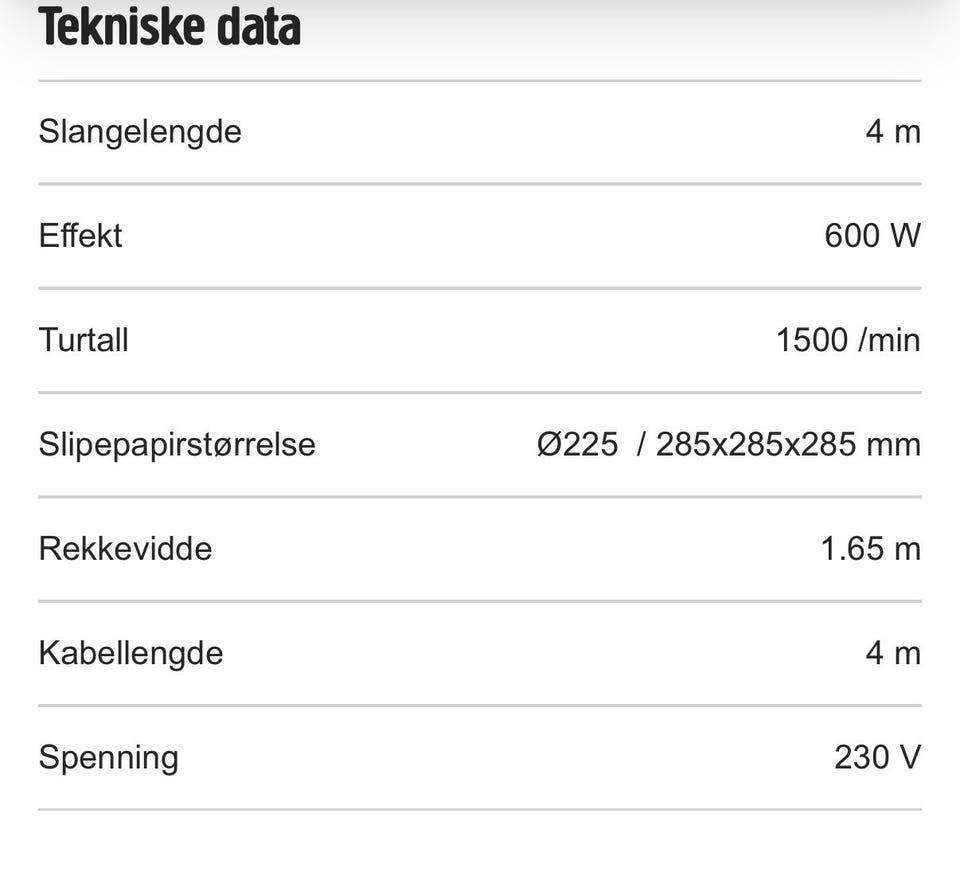
Task: Select the Rekkevidde label
Action: [126, 549]
